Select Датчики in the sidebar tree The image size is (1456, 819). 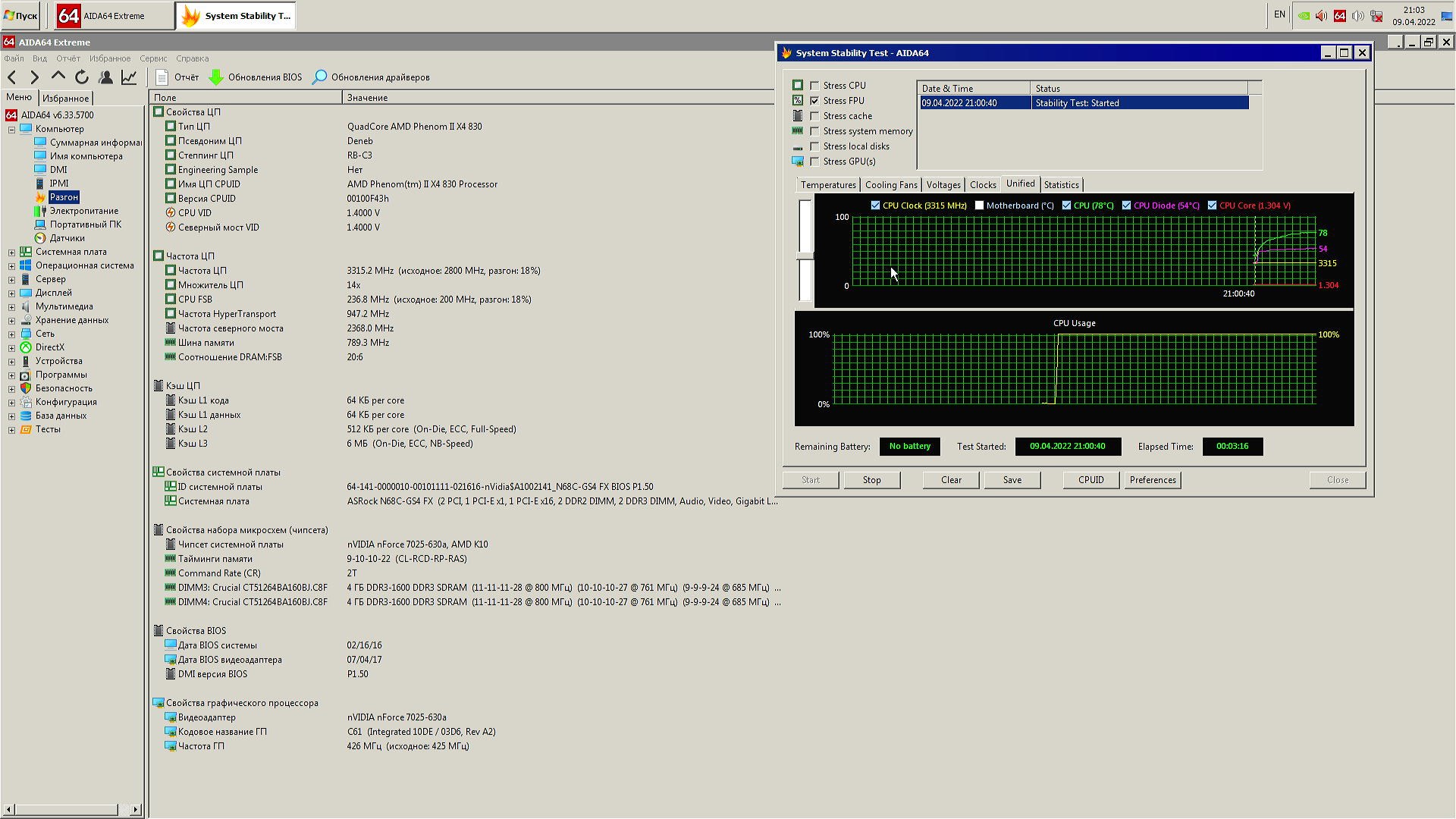(x=67, y=238)
